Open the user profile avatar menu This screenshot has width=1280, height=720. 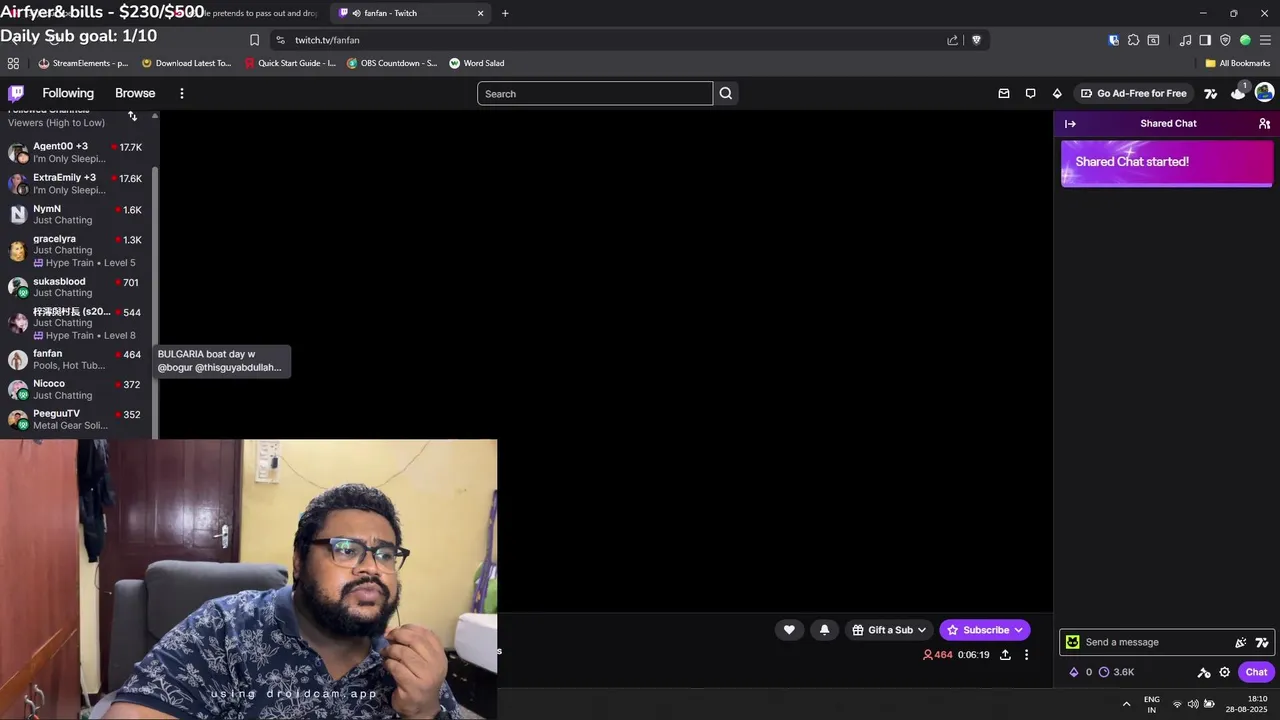click(x=1264, y=93)
